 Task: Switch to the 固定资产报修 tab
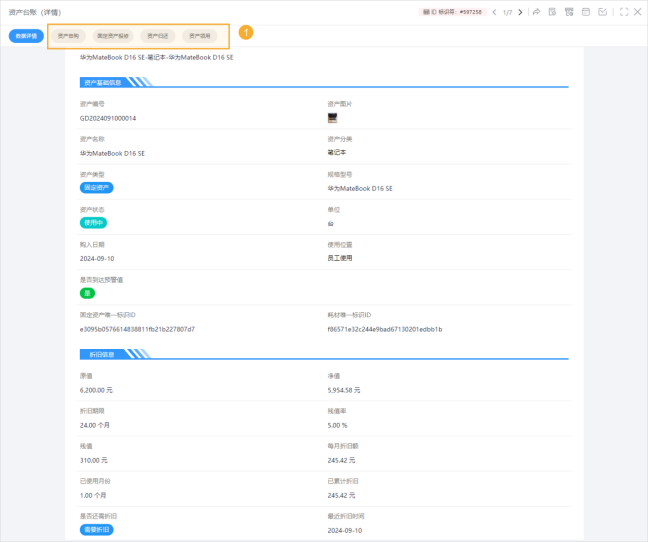112,36
